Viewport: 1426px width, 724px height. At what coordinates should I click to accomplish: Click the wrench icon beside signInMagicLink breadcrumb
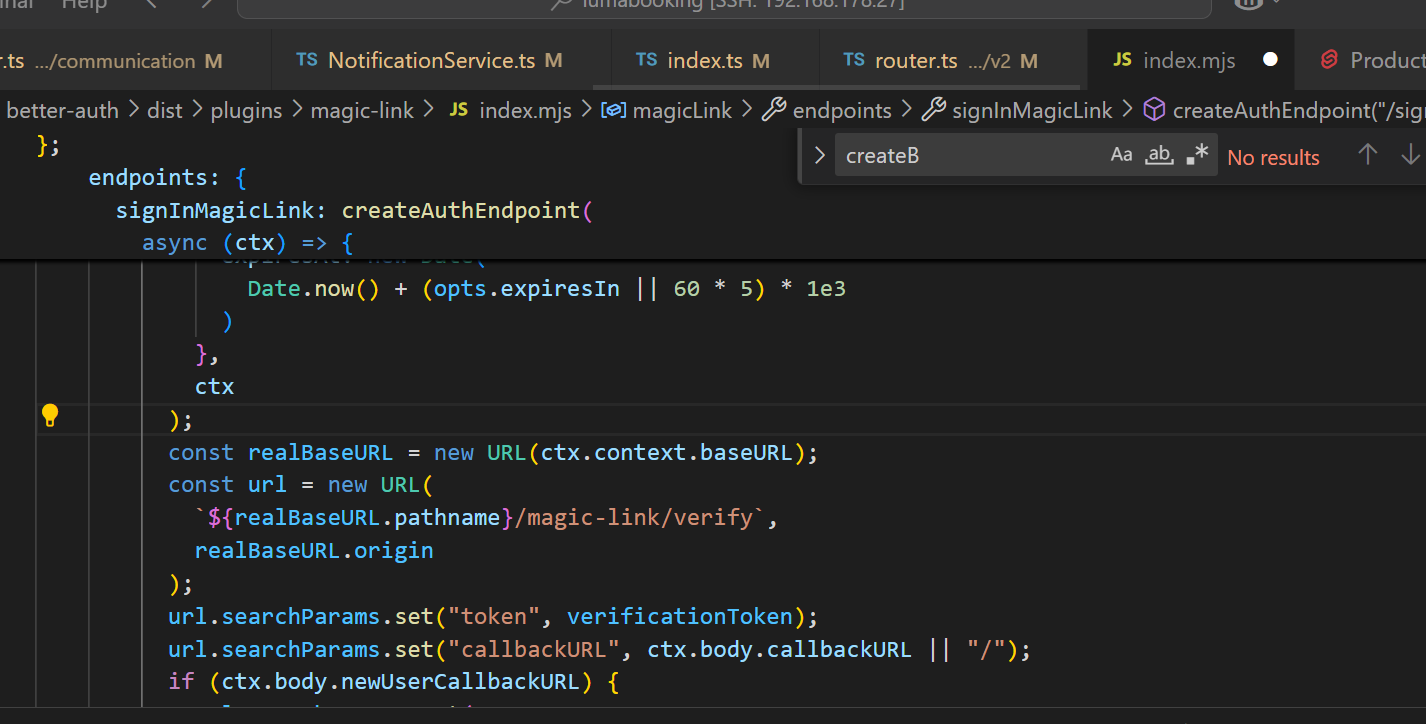click(x=933, y=110)
